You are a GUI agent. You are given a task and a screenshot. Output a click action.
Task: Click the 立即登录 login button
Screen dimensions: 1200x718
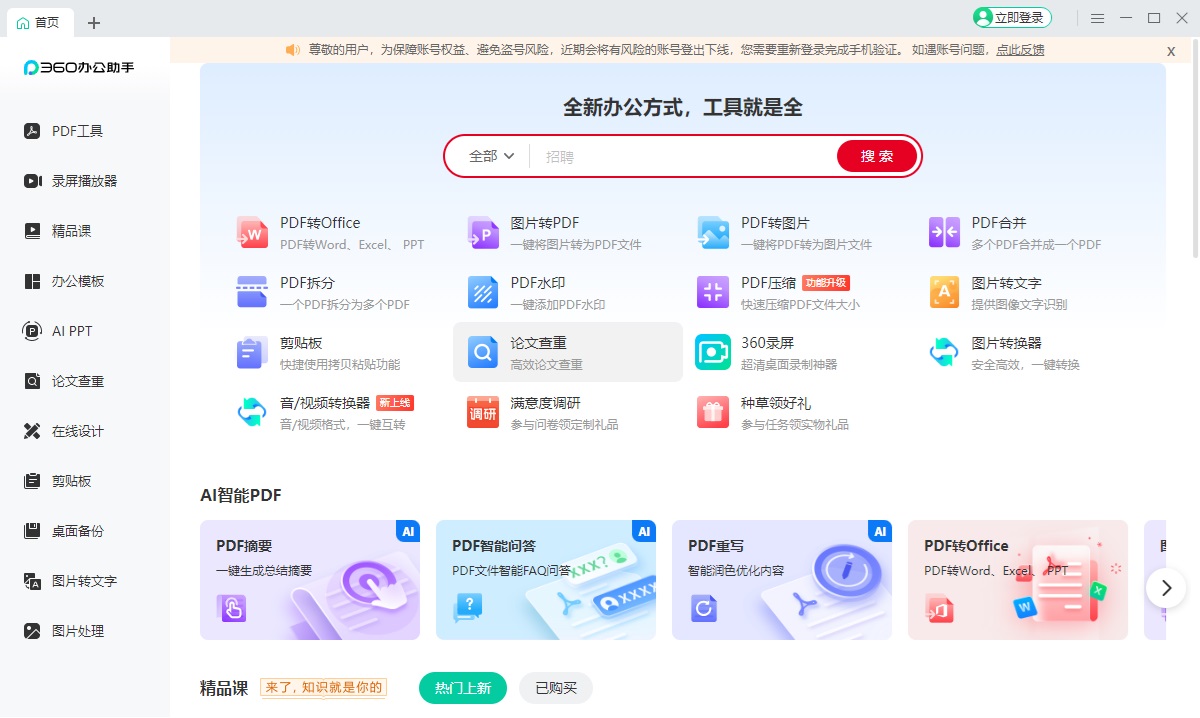[1012, 18]
